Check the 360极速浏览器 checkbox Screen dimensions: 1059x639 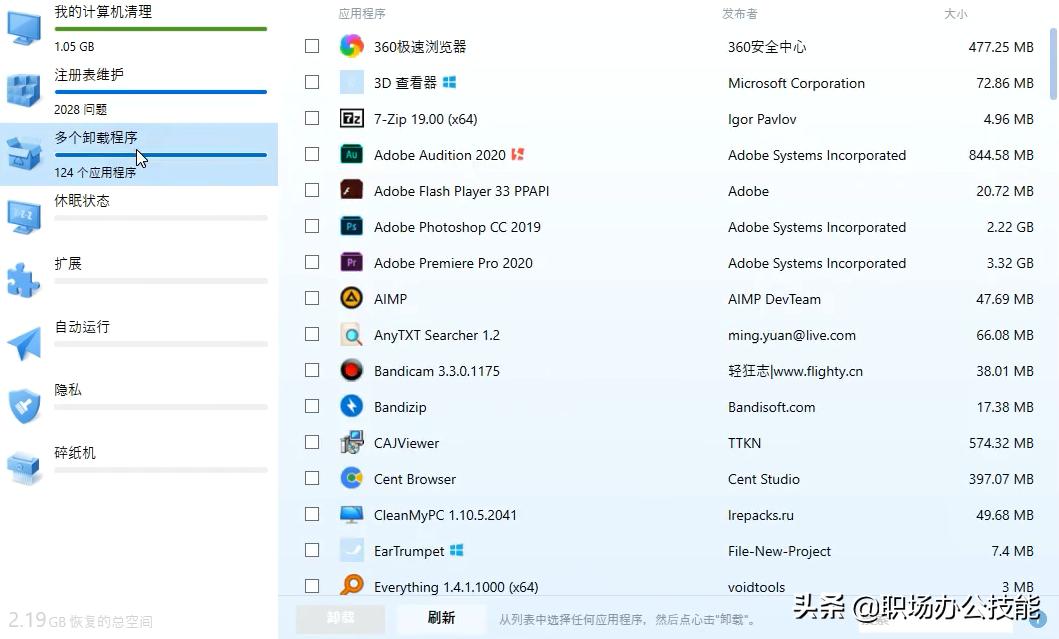[312, 46]
